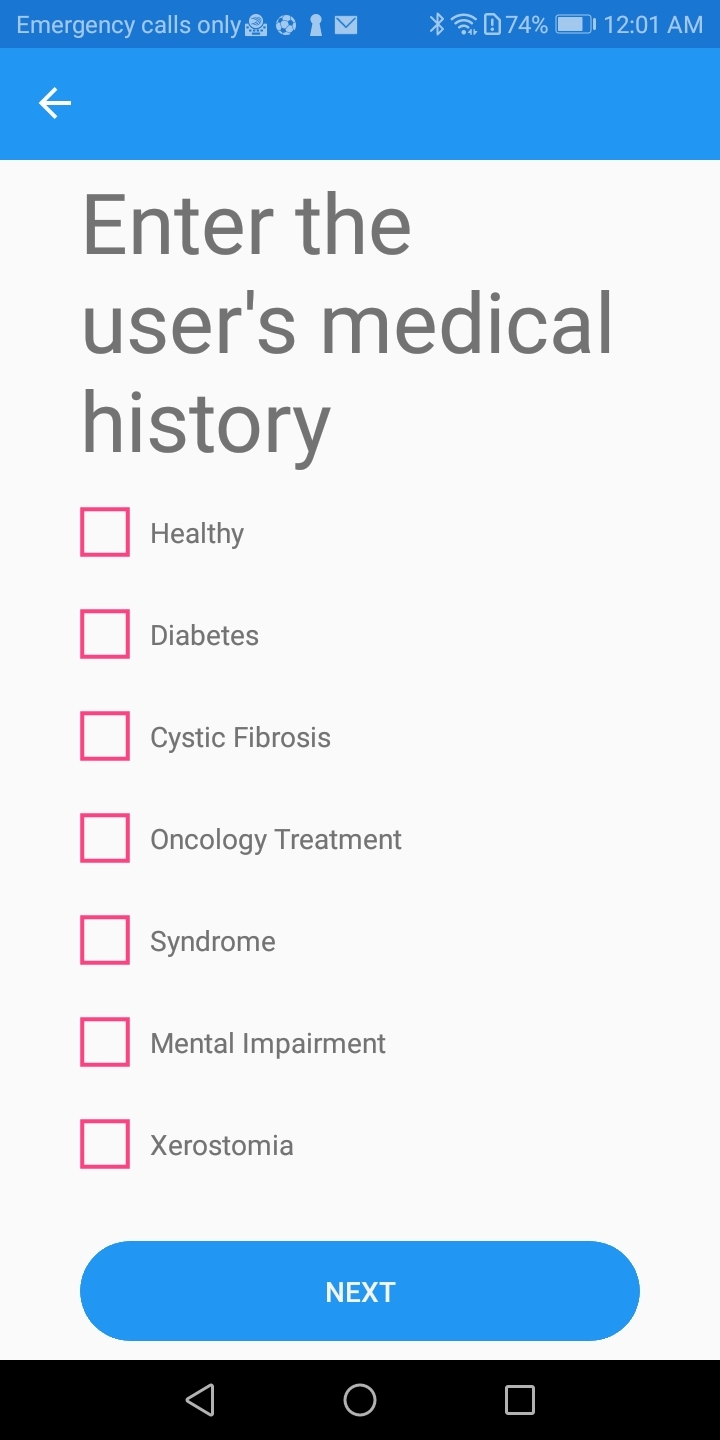Tap the Android home circle button

360,1399
